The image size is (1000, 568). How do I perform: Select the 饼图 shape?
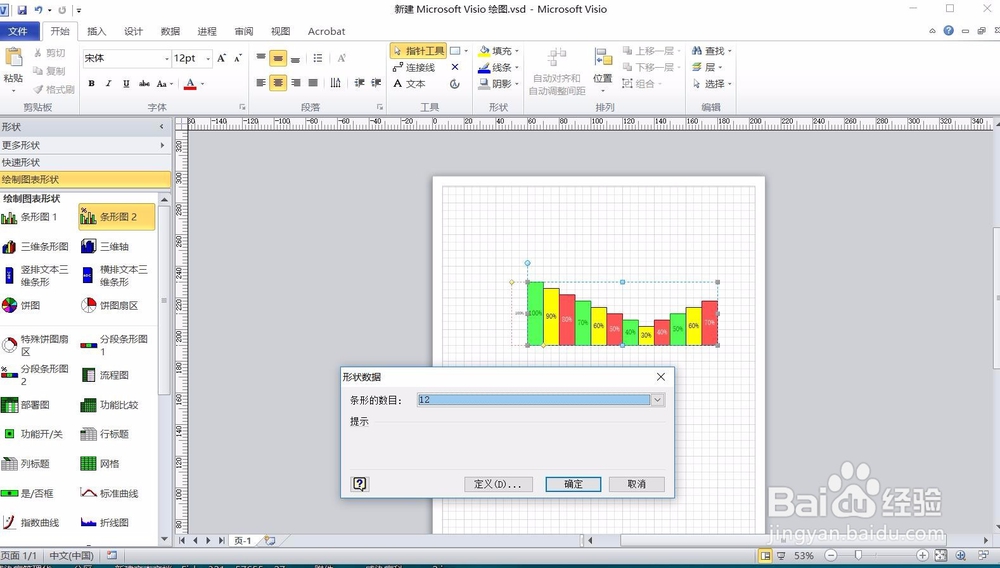click(x=22, y=305)
